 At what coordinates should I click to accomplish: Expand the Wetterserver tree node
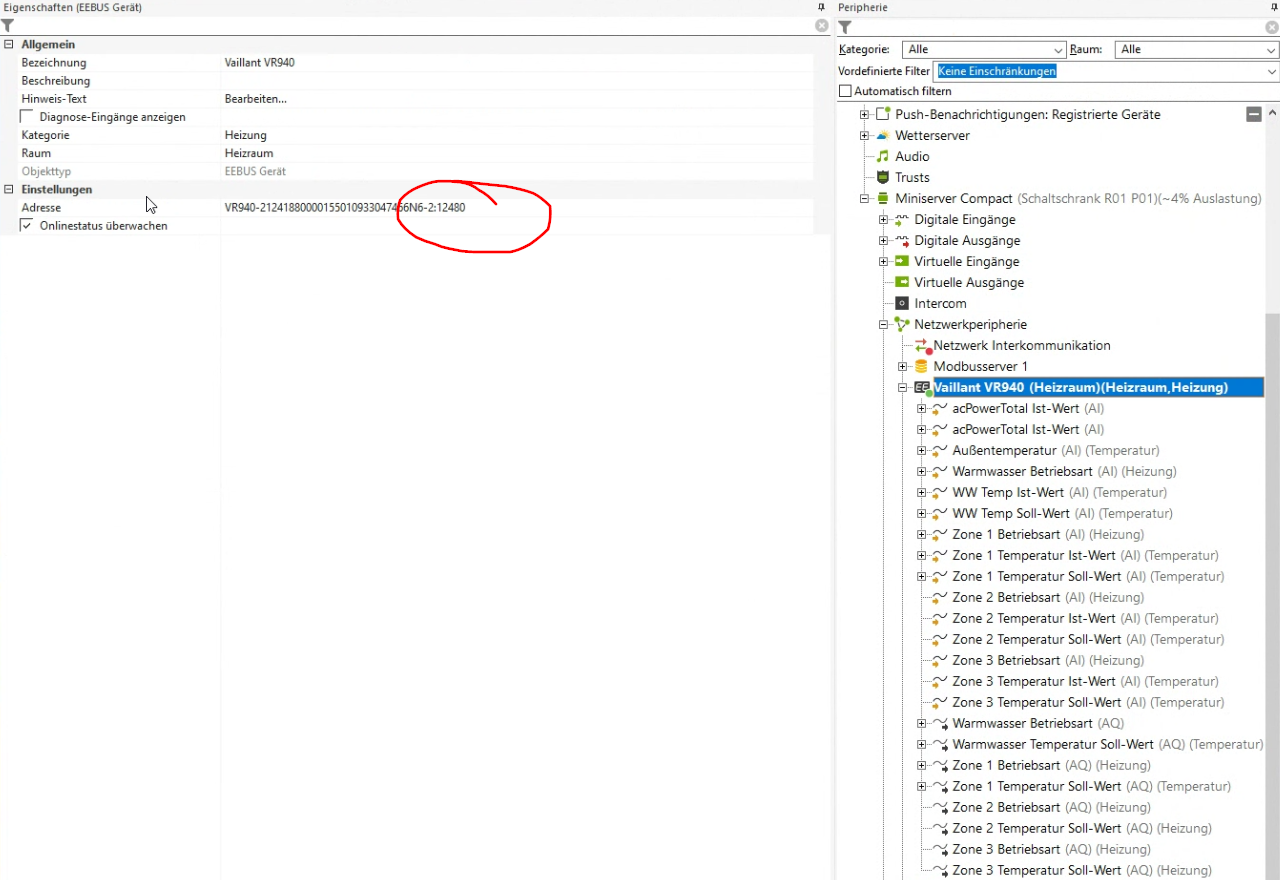[x=864, y=136]
